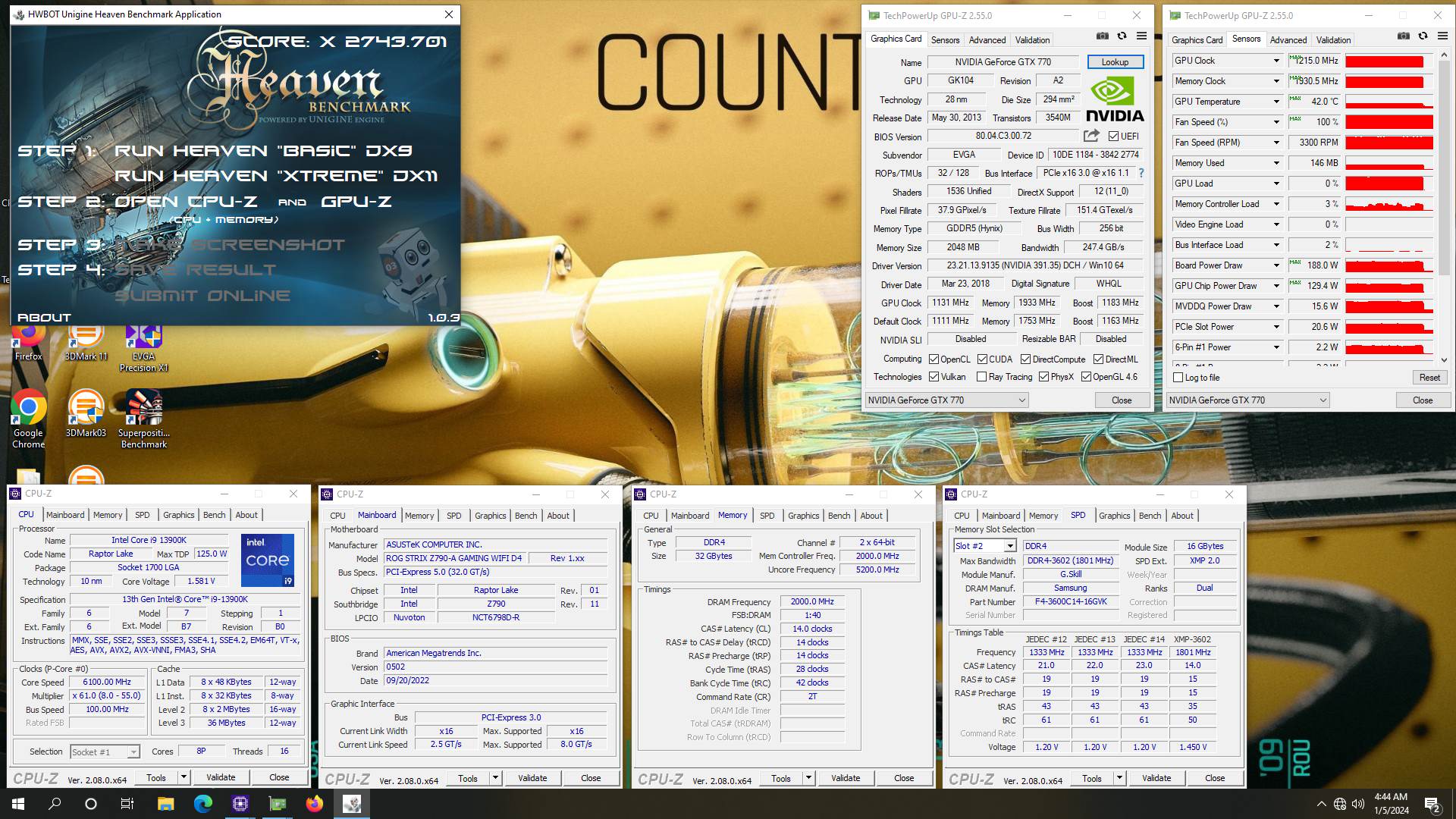
Task: Click the camera icon in GPU-Z Sensors window
Action: (1404, 36)
